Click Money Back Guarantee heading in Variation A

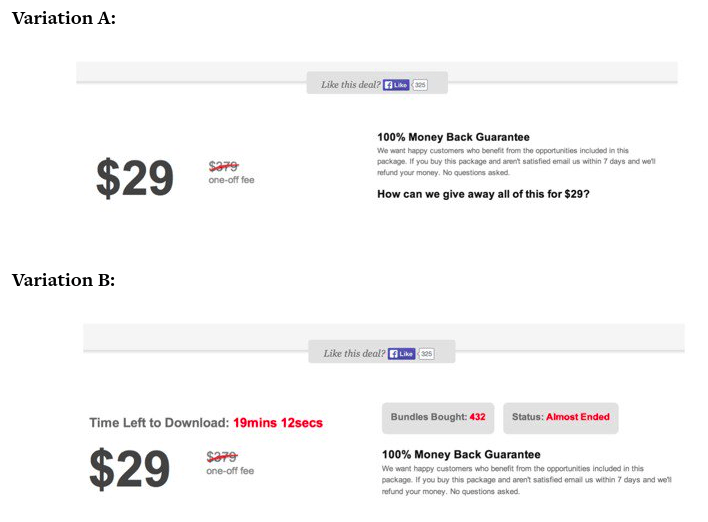pyautogui.click(x=453, y=137)
